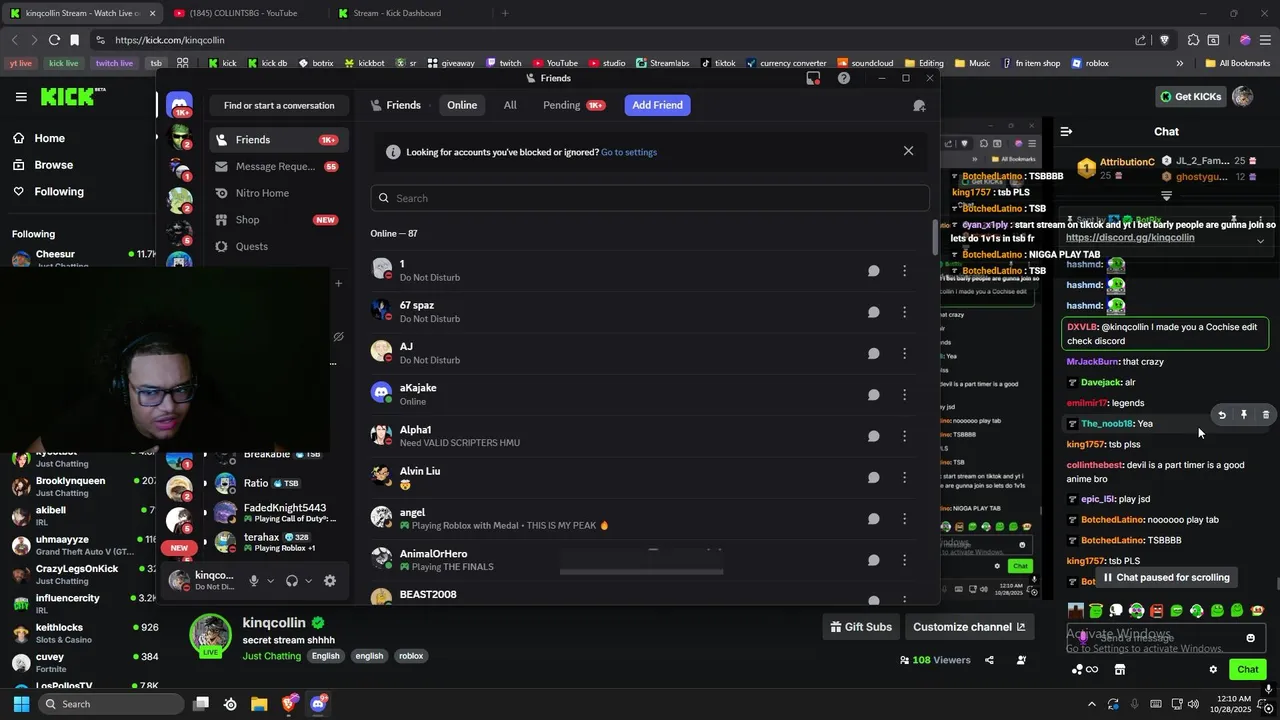Viewport: 1280px width, 720px height.
Task: Send message with green Chat button
Action: 1248,669
